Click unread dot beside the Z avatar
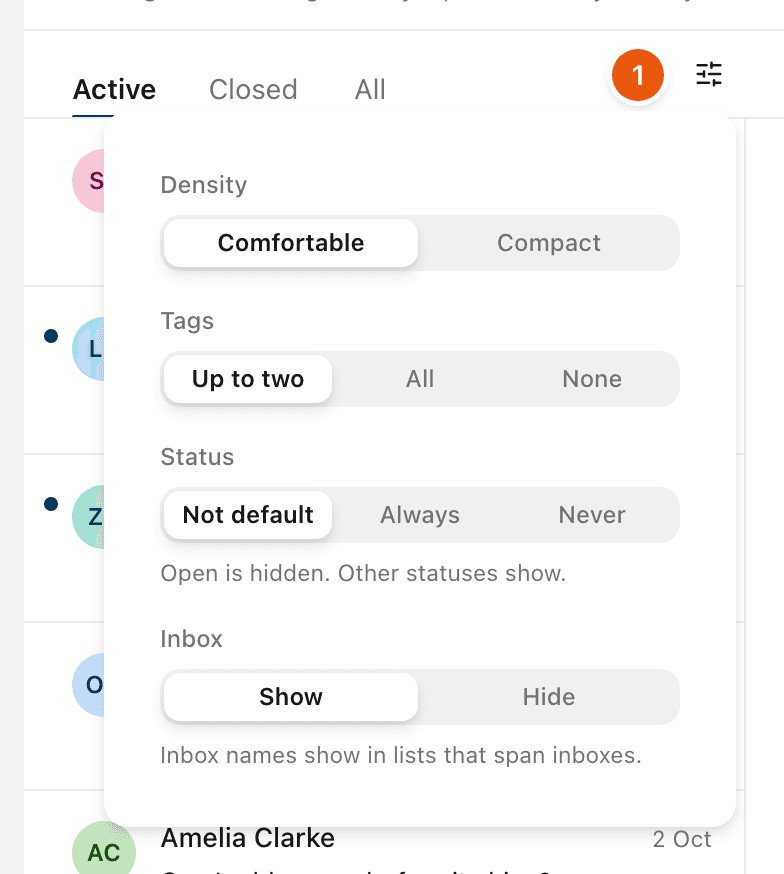The width and height of the screenshot is (784, 874). [x=51, y=504]
